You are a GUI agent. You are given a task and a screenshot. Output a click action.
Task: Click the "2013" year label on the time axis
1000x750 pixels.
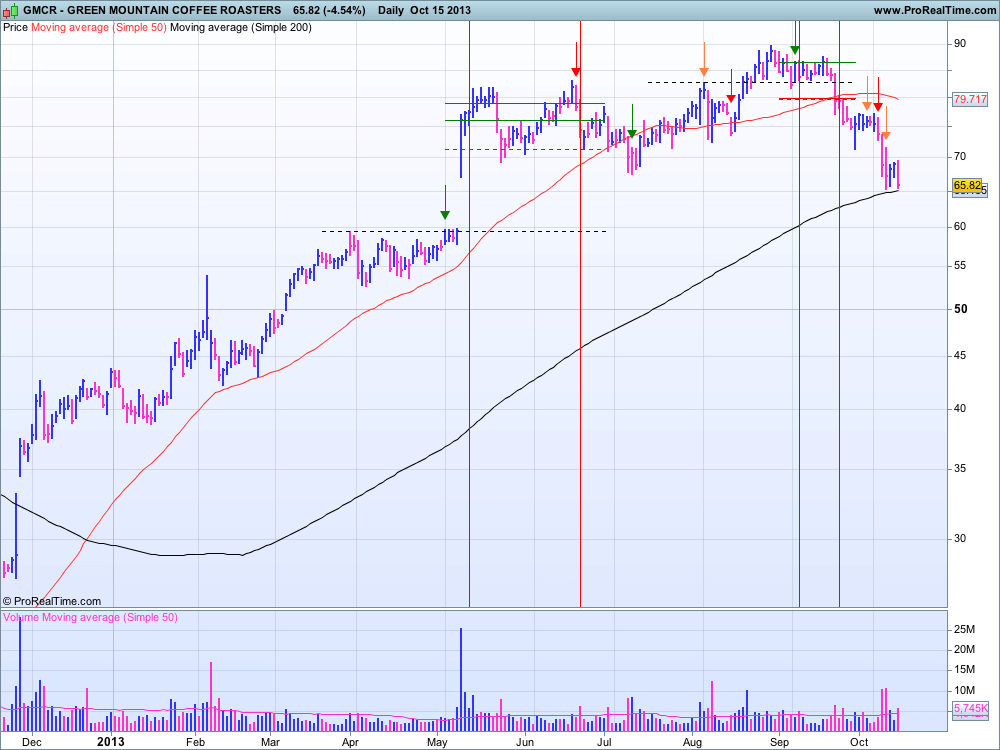pyautogui.click(x=110, y=742)
